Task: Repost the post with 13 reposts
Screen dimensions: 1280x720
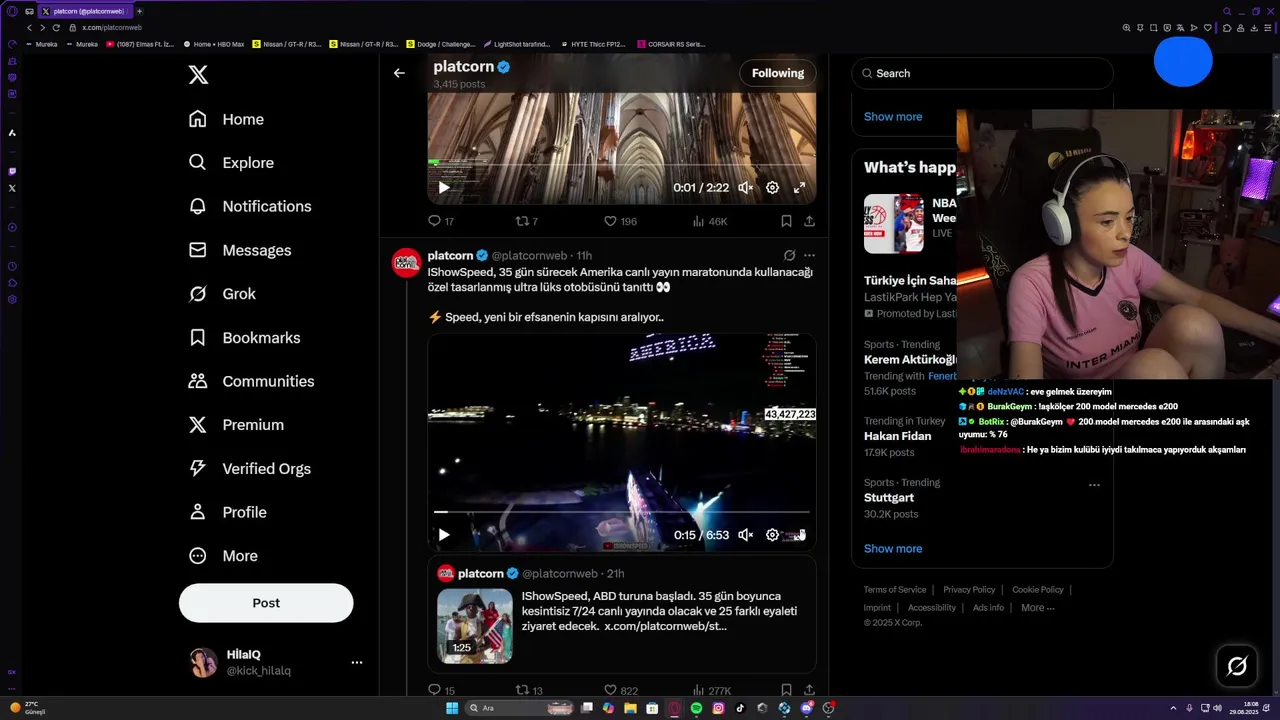Action: 528,690
